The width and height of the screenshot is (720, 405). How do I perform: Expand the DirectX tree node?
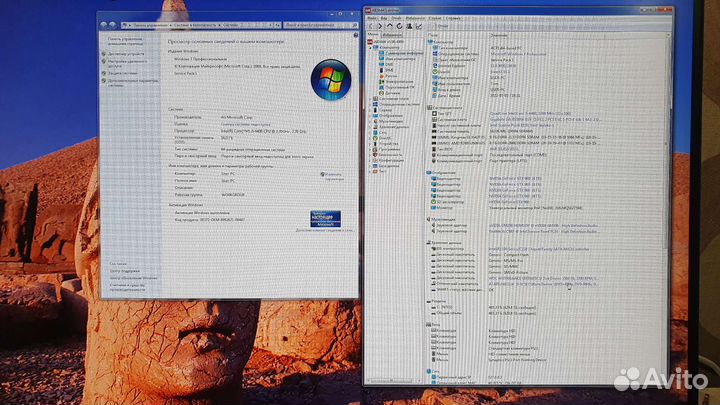(x=370, y=138)
